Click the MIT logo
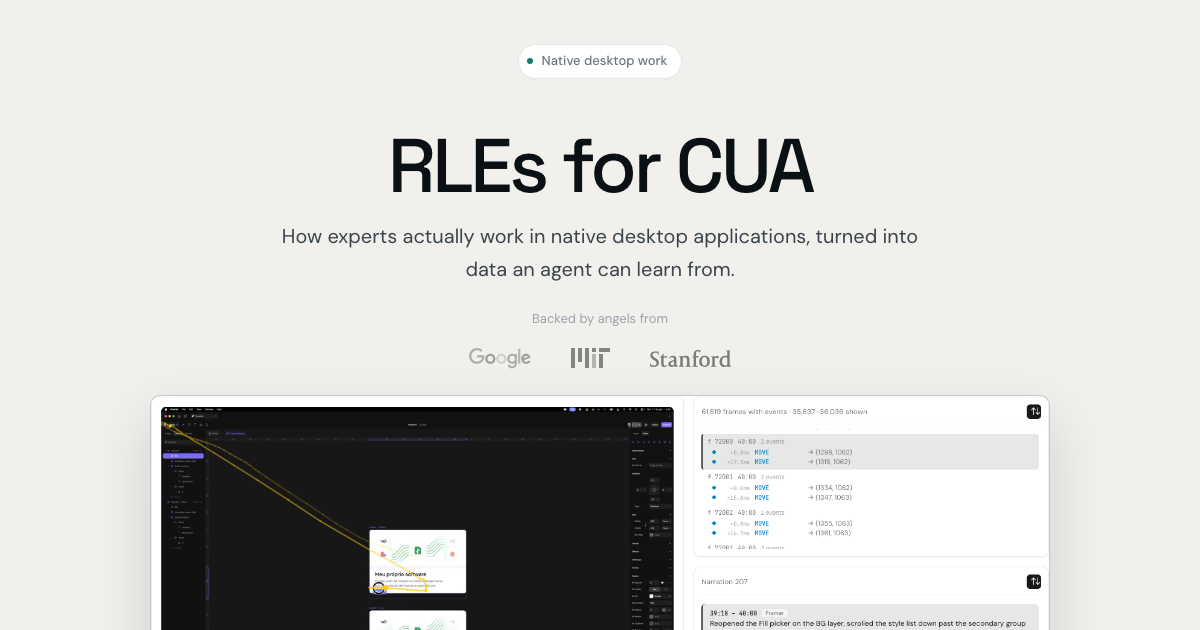This screenshot has width=1200, height=630. [x=590, y=358]
